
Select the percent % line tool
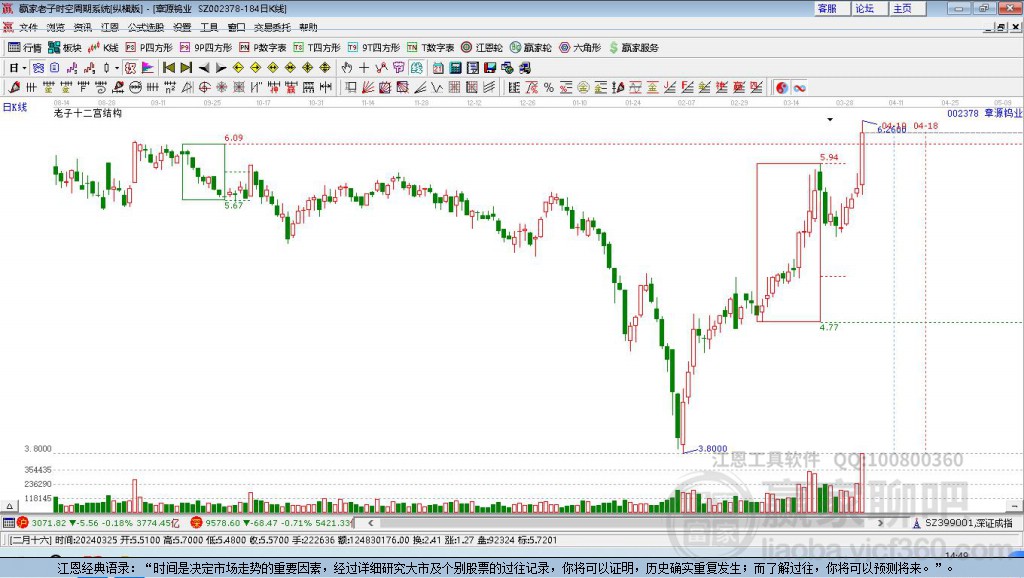549,88
